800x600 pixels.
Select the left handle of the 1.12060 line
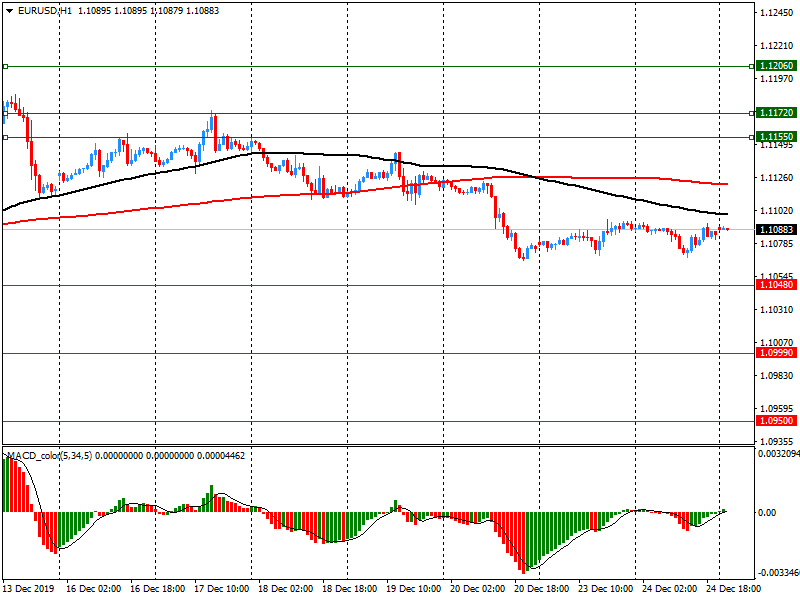coord(5,66)
